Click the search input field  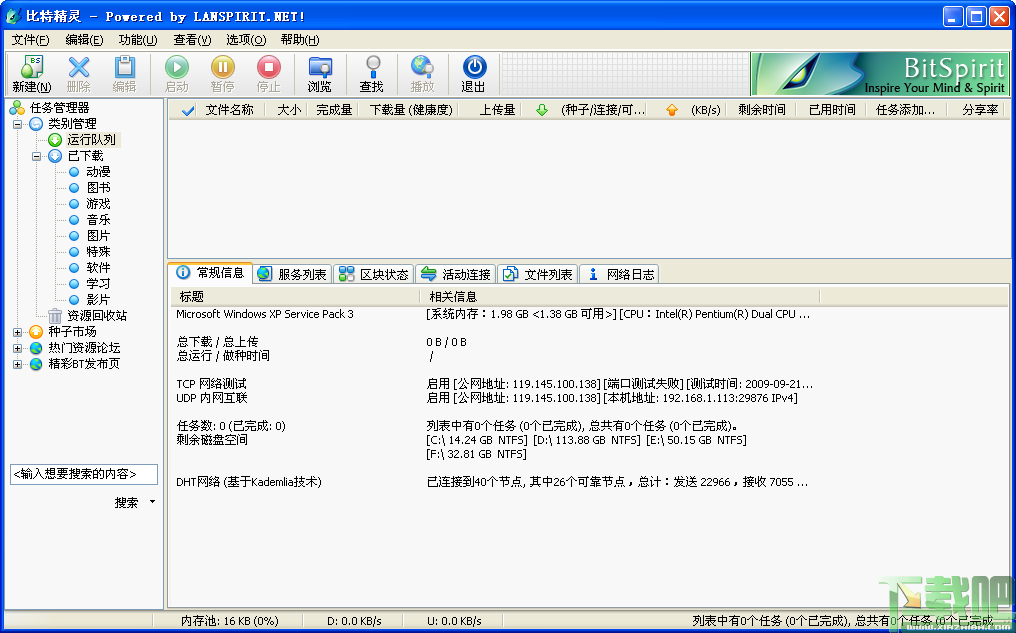point(84,474)
